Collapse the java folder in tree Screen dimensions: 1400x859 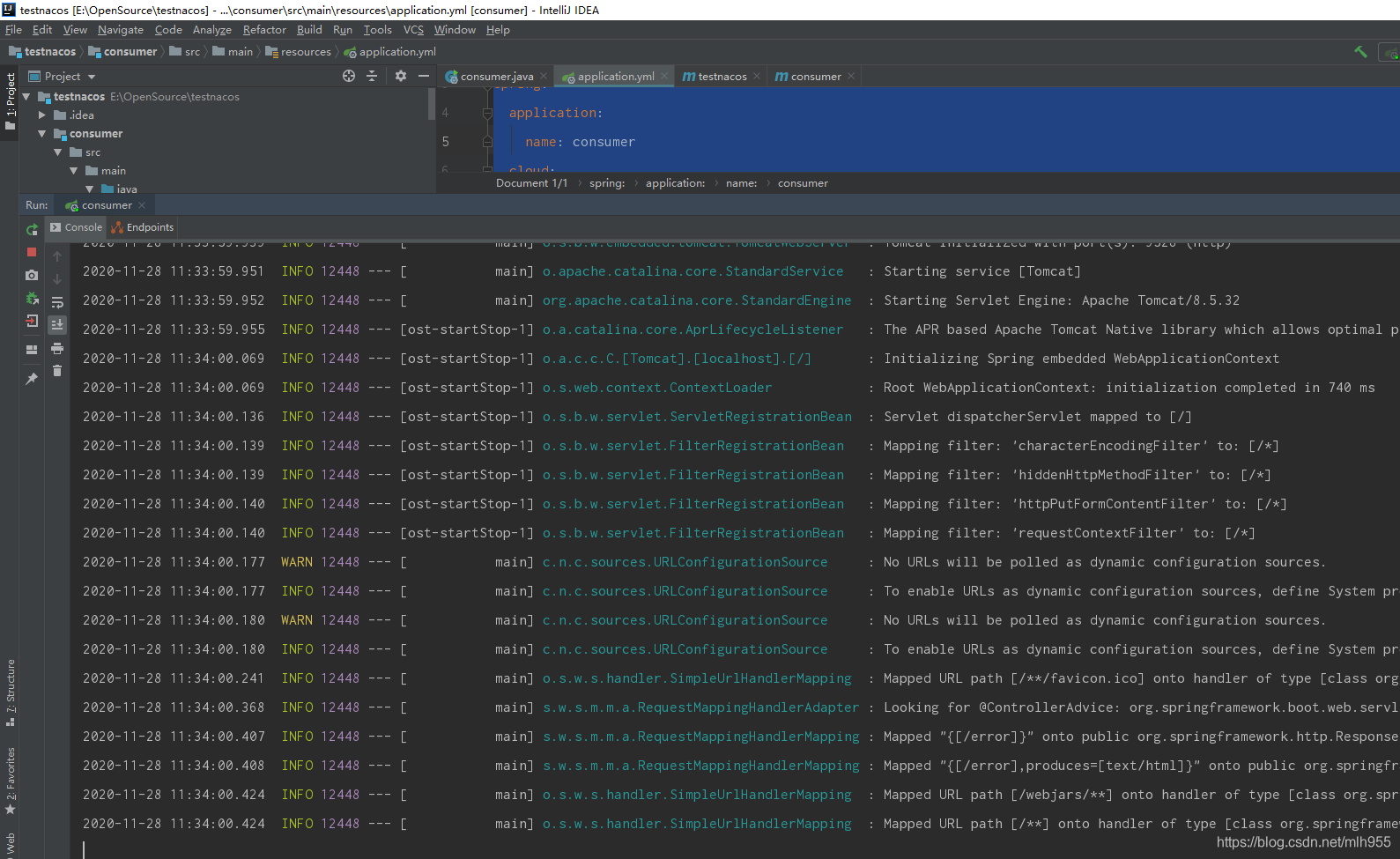coord(89,189)
